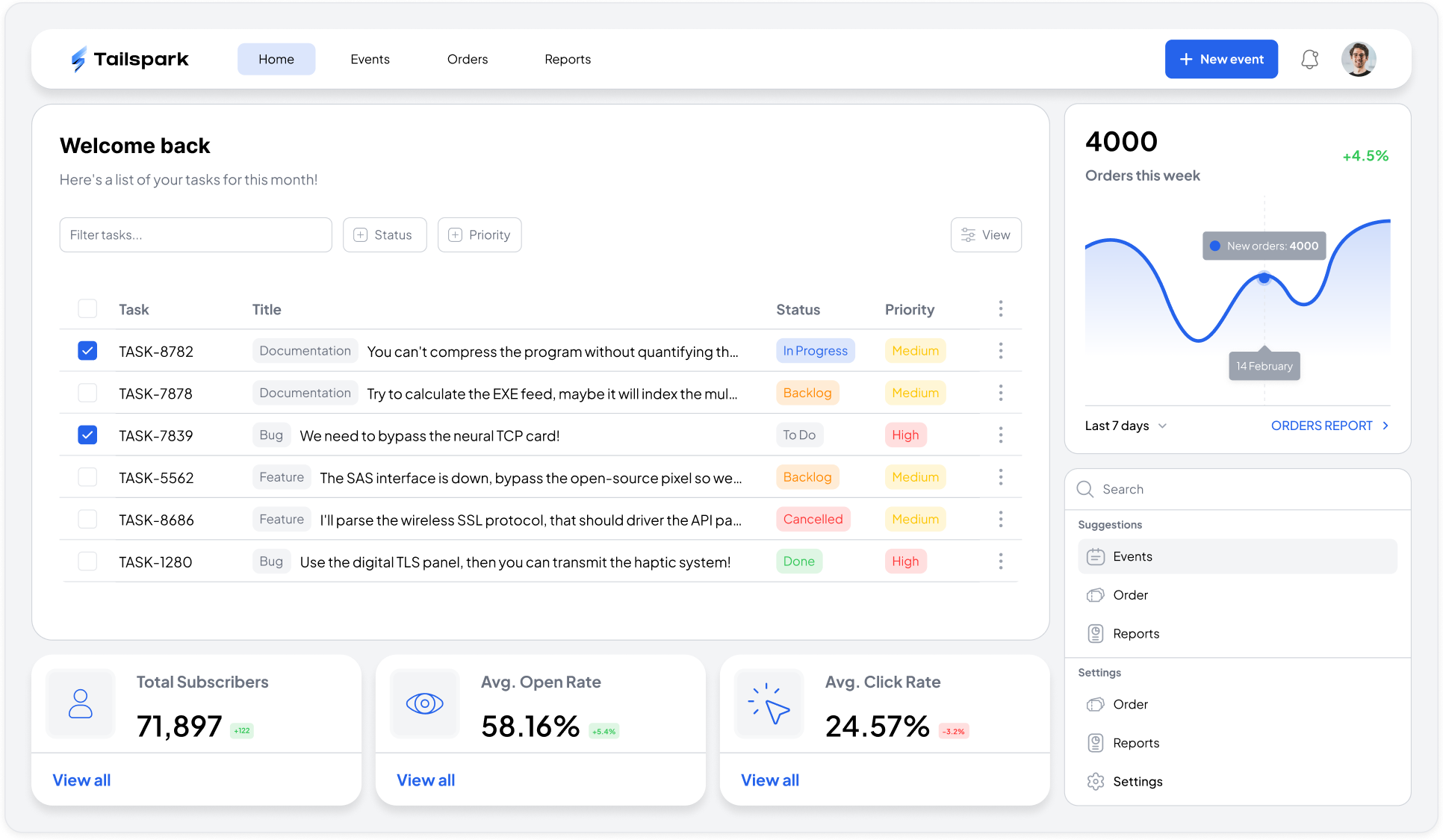Click the search magnifier icon
Screen dimensions: 1443x840
click(1084, 489)
